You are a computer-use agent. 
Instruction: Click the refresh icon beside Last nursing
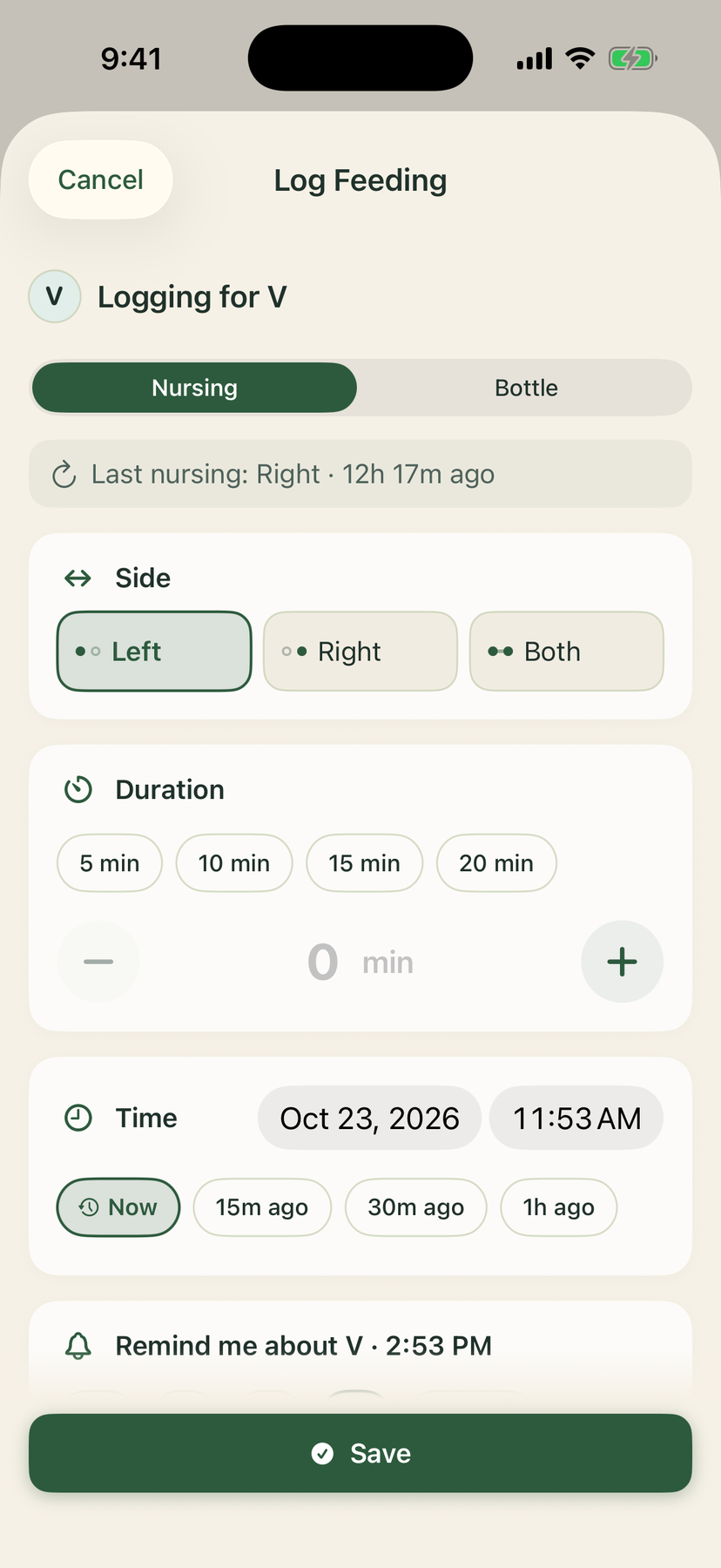pyautogui.click(x=64, y=475)
